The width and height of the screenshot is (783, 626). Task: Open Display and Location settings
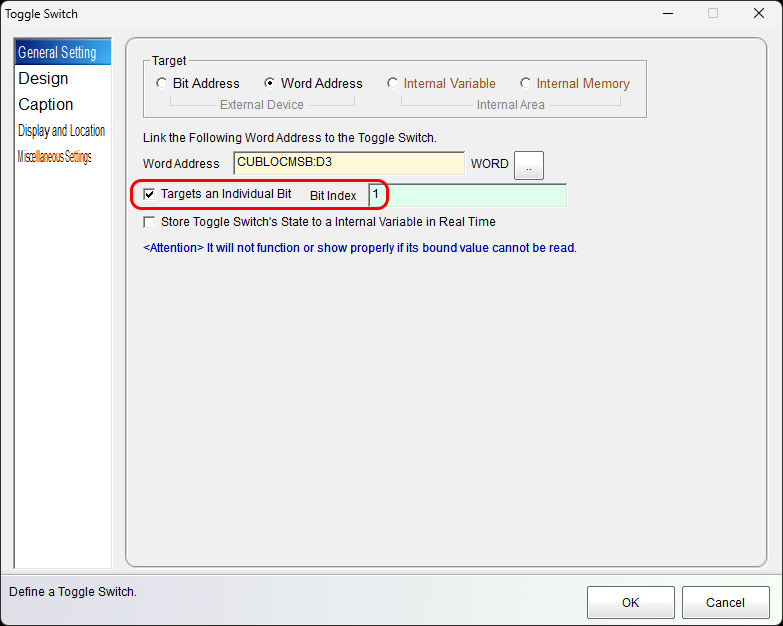(x=61, y=131)
